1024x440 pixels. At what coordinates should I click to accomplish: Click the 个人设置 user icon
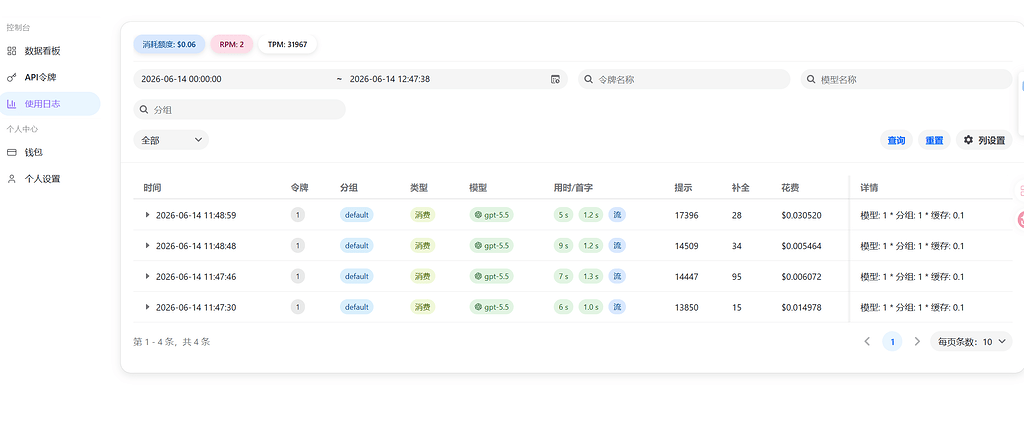pyautogui.click(x=11, y=179)
